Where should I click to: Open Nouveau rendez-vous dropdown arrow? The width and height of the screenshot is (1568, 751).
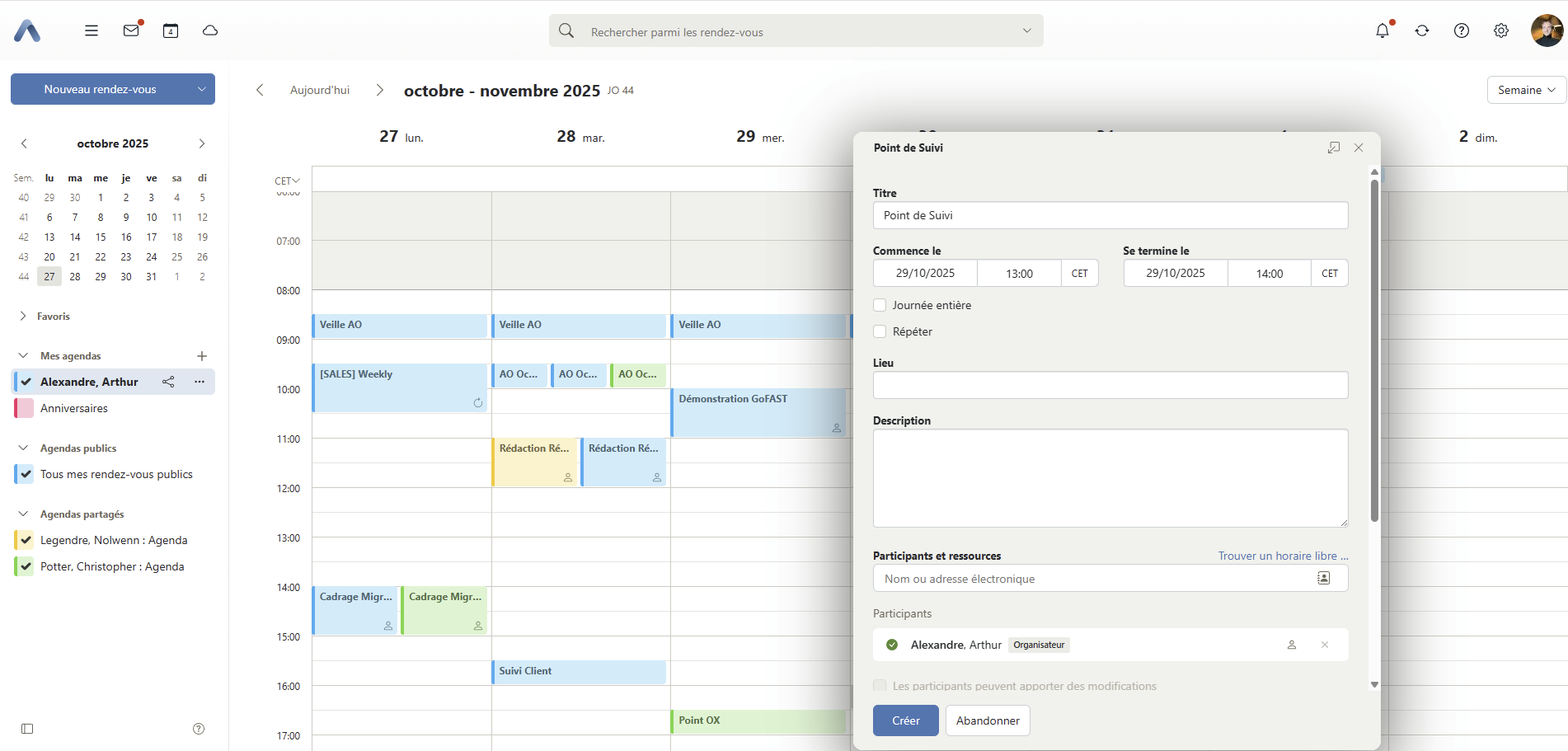click(x=201, y=89)
